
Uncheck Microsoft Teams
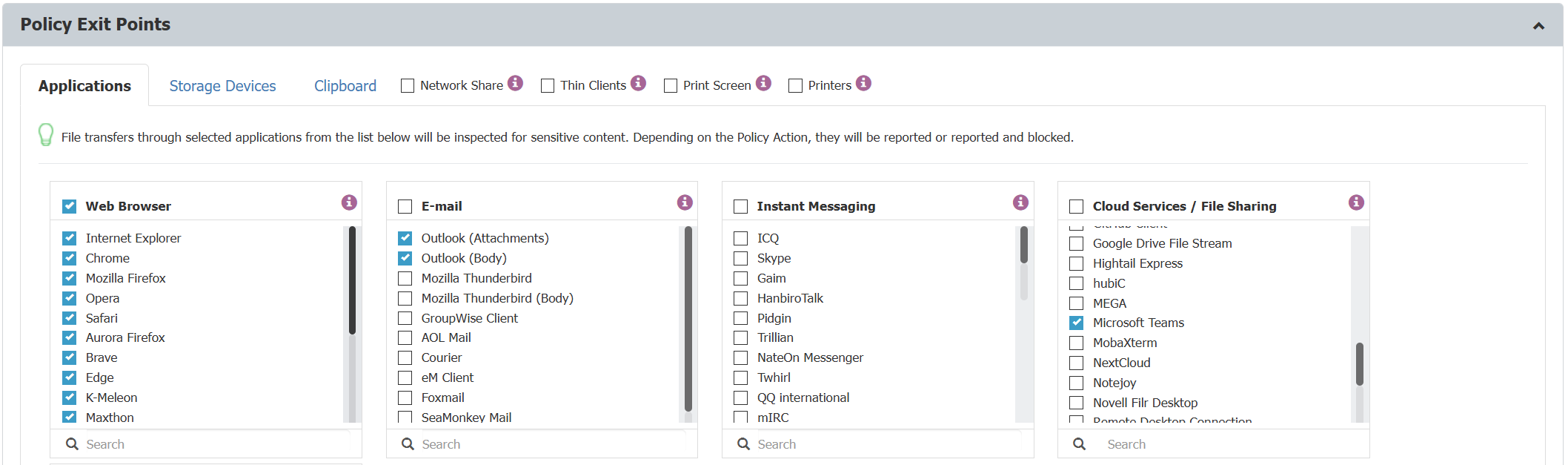(x=1076, y=323)
